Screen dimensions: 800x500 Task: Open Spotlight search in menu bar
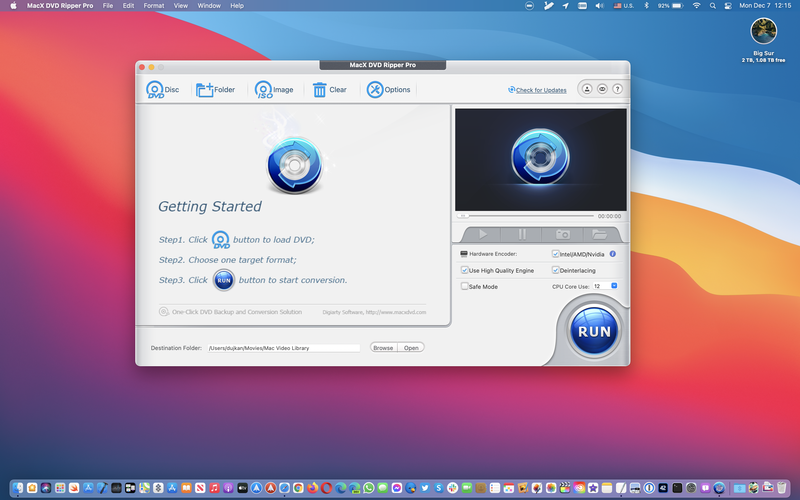tap(712, 6)
